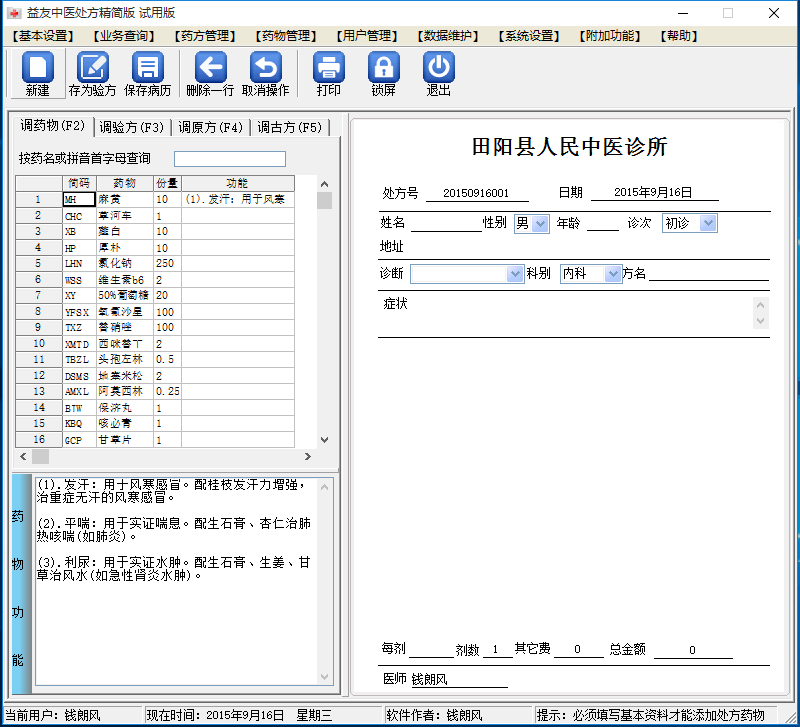The height and width of the screenshot is (727, 800).
Task: Open the 药物管理 menu
Action: click(x=283, y=35)
